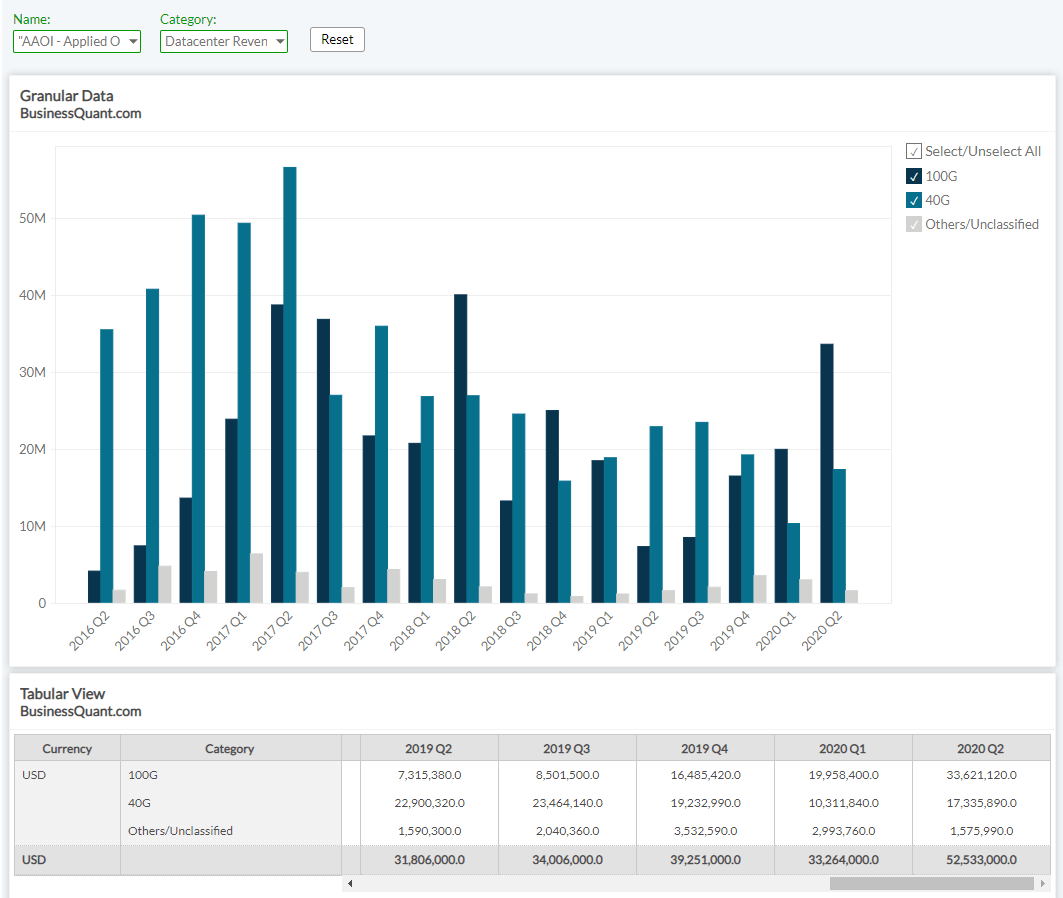Screen dimensions: 1063x898
Task: Click the 40G row label in table
Action: (138, 803)
